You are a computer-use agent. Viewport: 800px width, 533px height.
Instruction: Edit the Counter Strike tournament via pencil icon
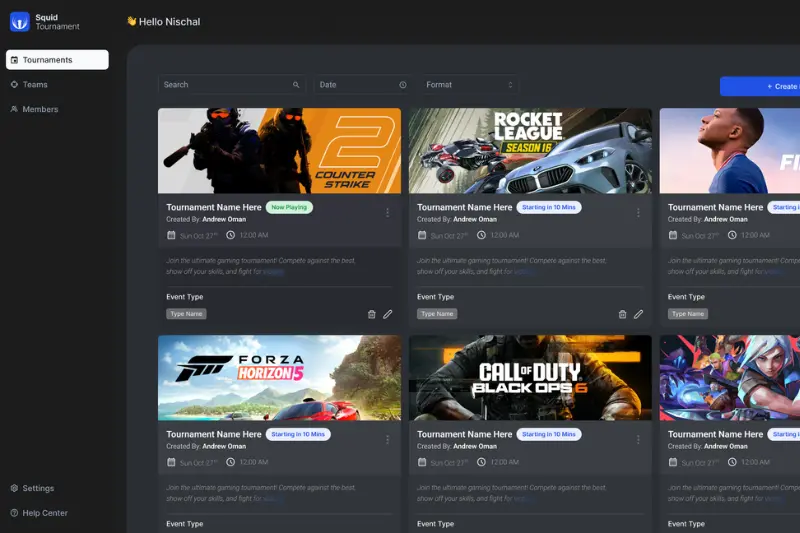point(388,314)
